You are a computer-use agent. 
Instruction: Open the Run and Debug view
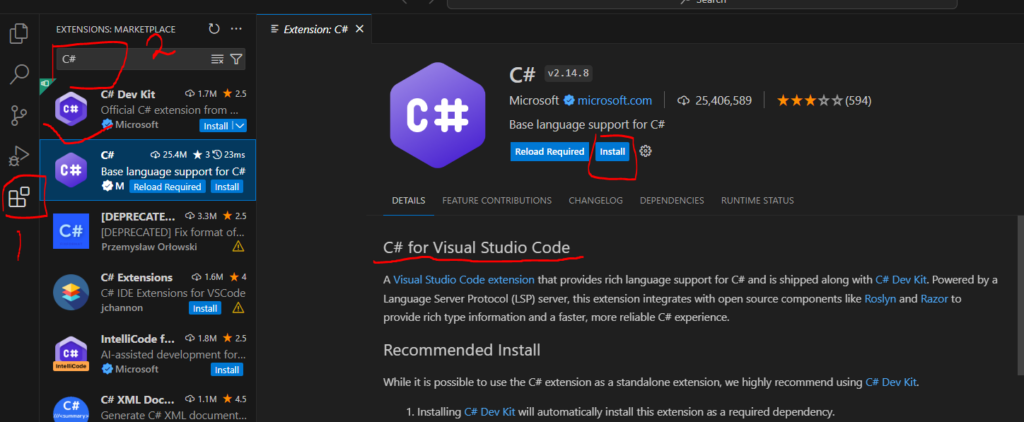[19, 155]
